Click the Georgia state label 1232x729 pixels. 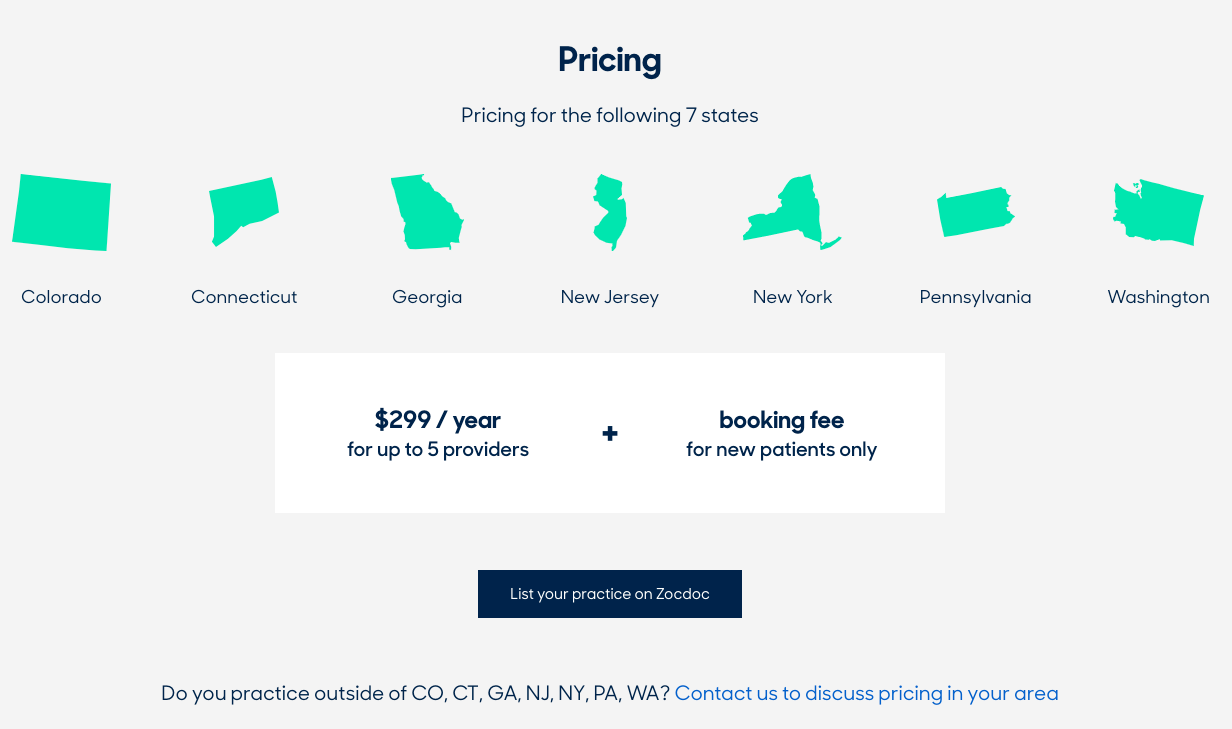[427, 297]
